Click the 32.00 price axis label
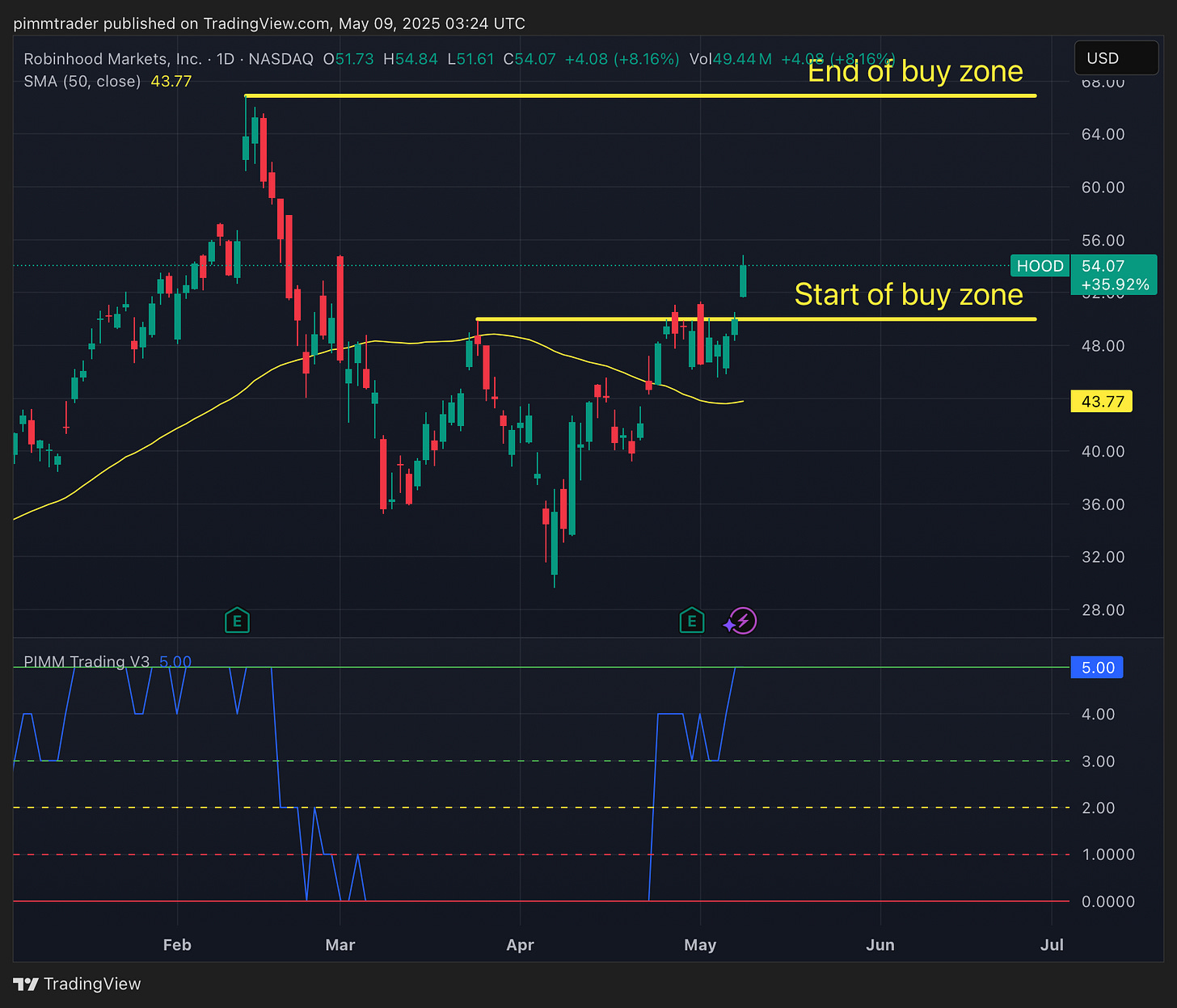Image resolution: width=1177 pixels, height=1008 pixels. pyautogui.click(x=1103, y=557)
